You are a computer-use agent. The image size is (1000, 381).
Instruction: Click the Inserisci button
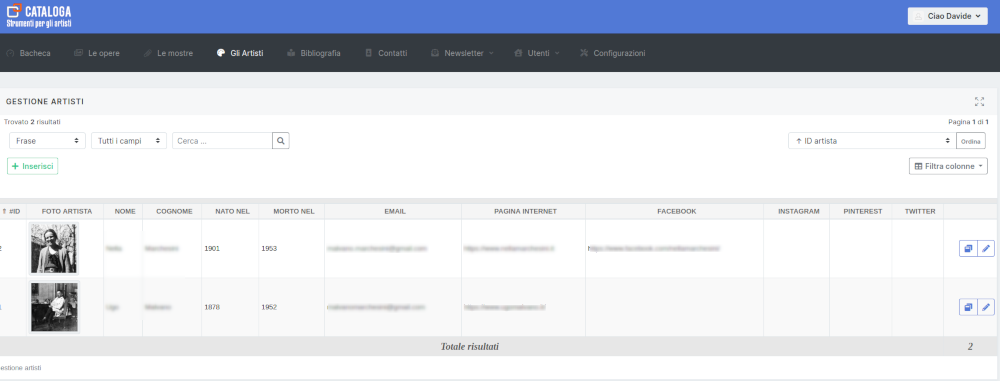[x=33, y=166]
